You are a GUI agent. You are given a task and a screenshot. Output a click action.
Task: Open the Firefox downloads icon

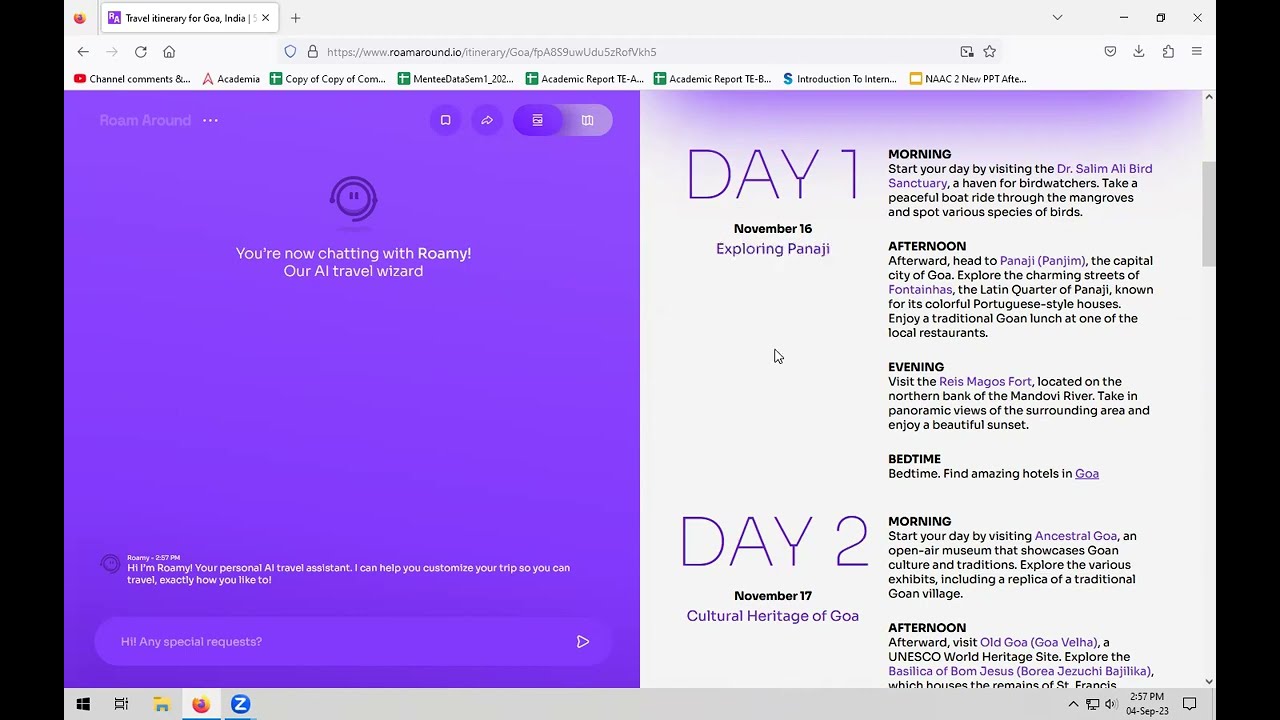1139,52
